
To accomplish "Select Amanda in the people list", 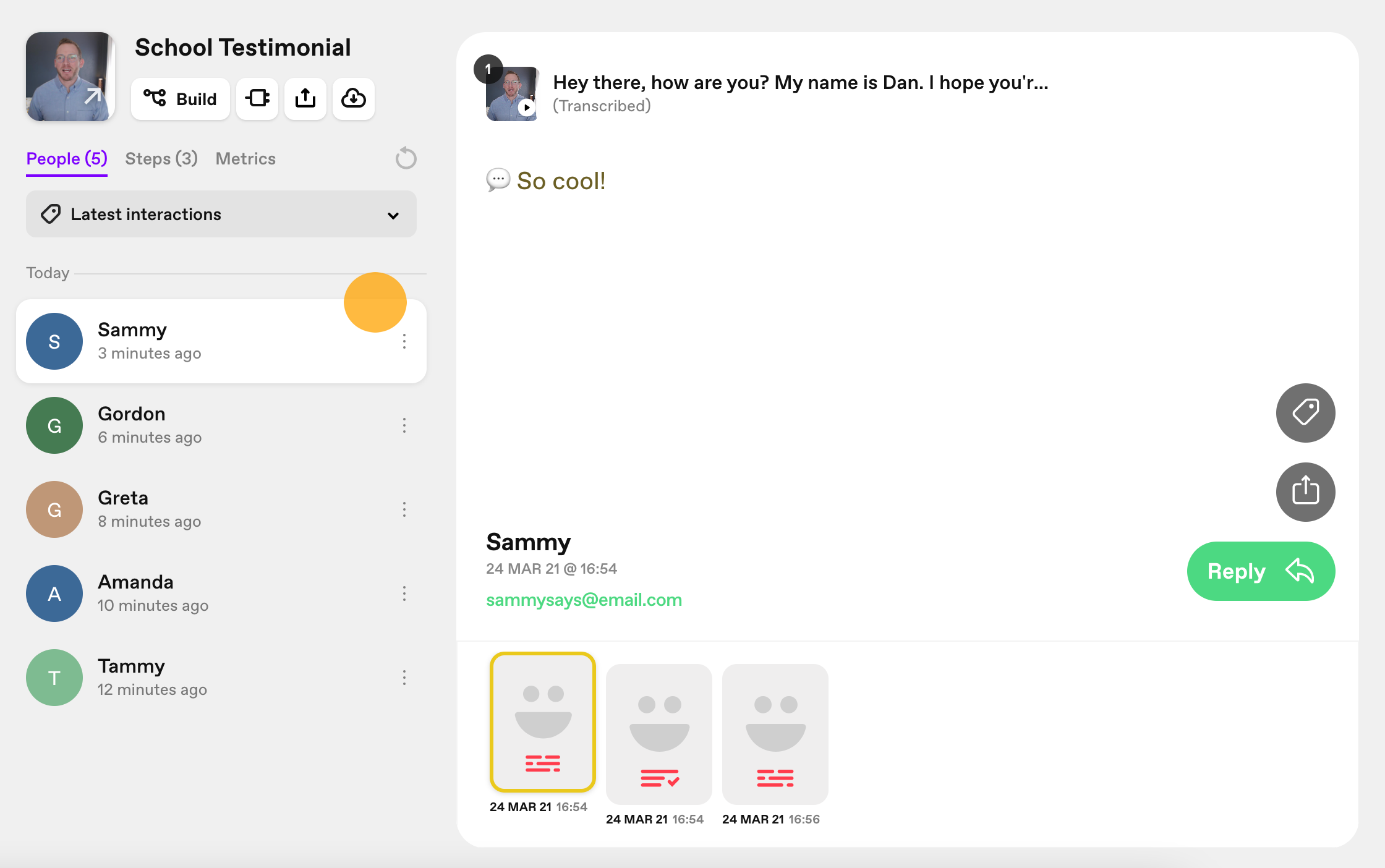I will [x=221, y=594].
